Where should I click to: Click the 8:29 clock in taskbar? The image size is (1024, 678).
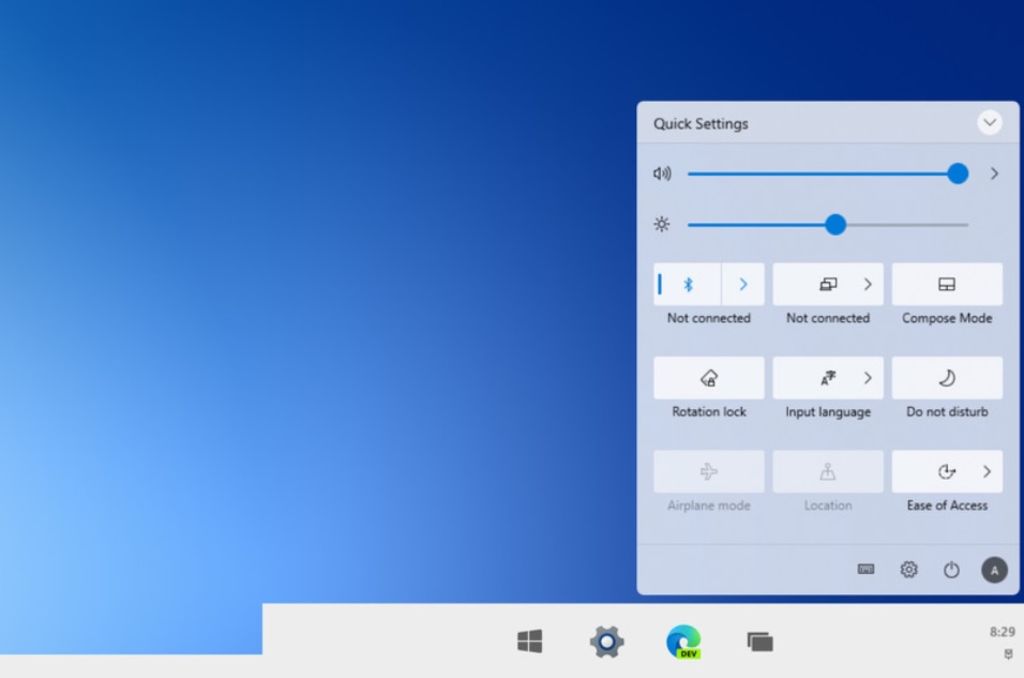coord(1002,632)
